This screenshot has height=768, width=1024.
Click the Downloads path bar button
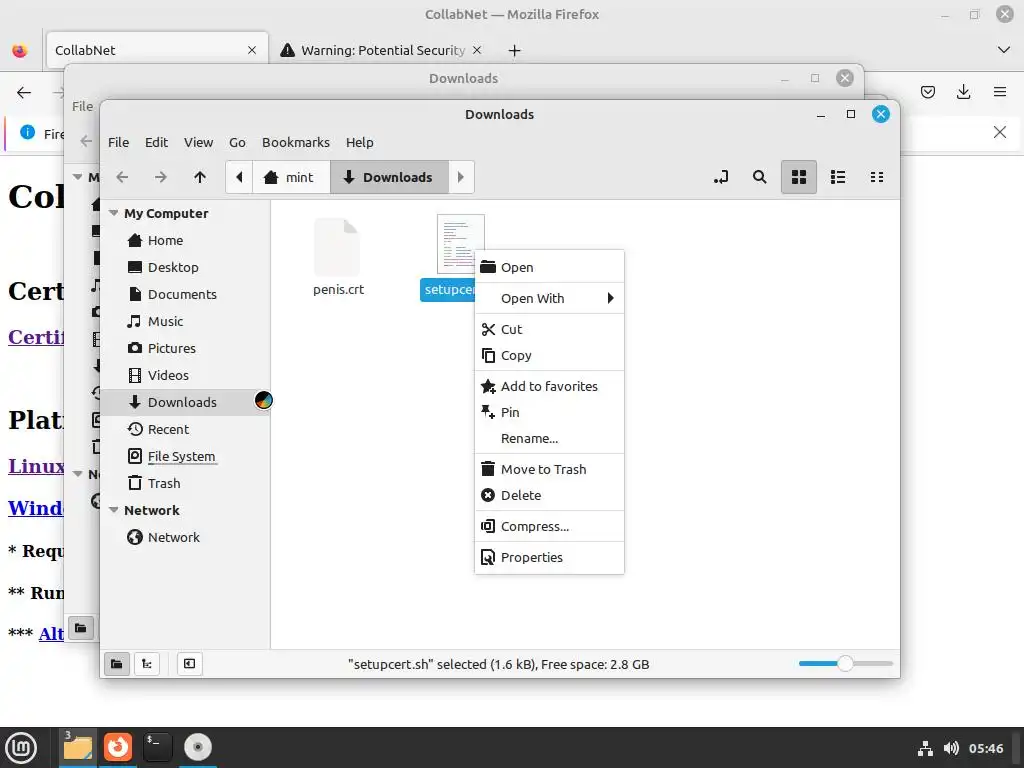pyautogui.click(x=388, y=177)
